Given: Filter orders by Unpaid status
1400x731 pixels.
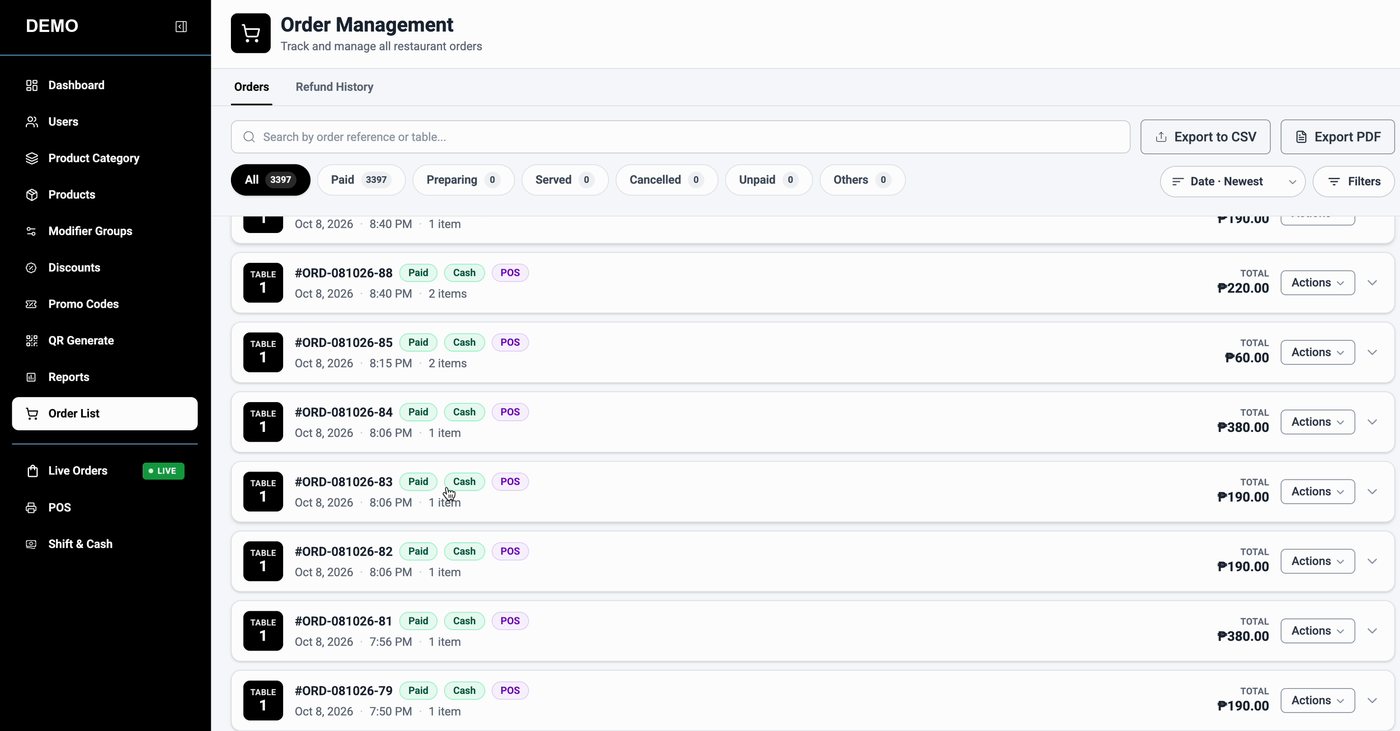Looking at the screenshot, I should click(x=768, y=180).
